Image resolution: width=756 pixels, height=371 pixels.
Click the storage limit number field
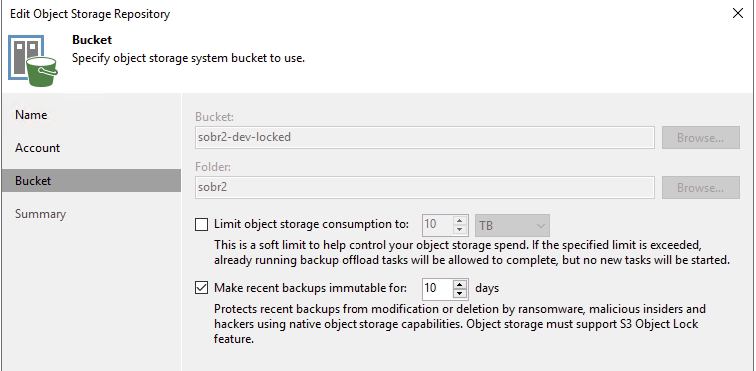pyautogui.click(x=438, y=225)
